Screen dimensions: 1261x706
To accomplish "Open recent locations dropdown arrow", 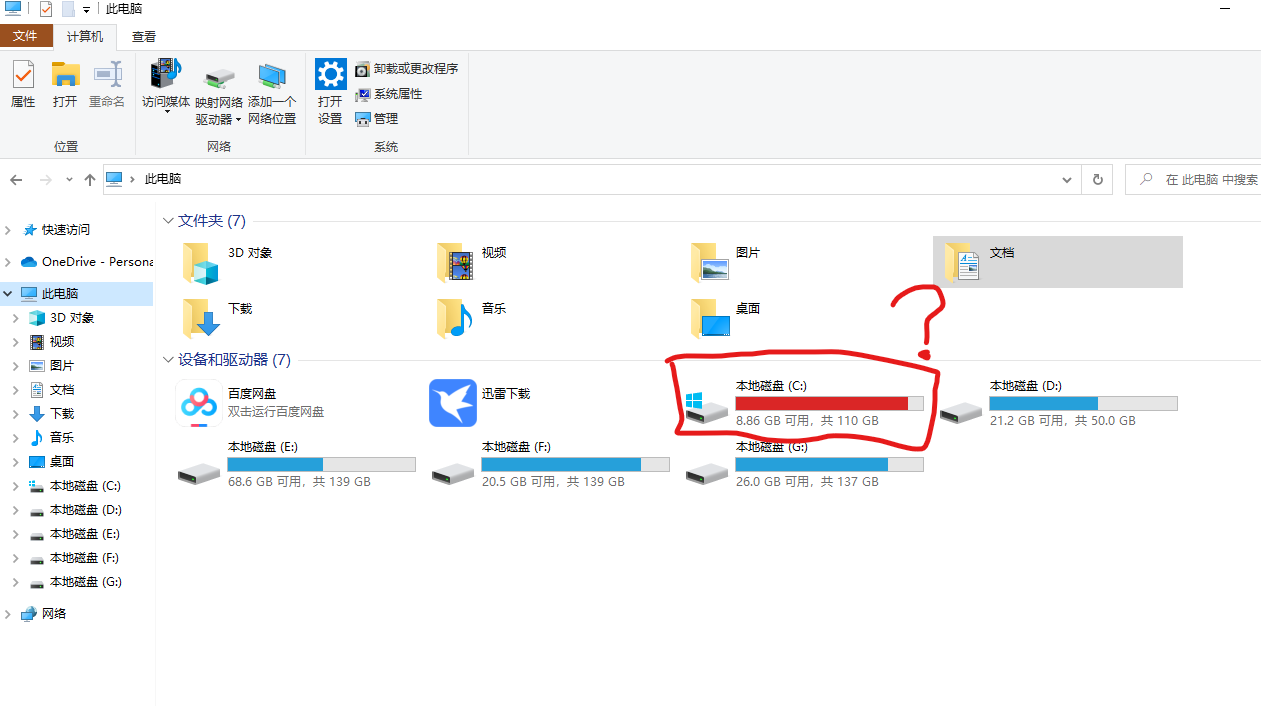I will tap(69, 180).
